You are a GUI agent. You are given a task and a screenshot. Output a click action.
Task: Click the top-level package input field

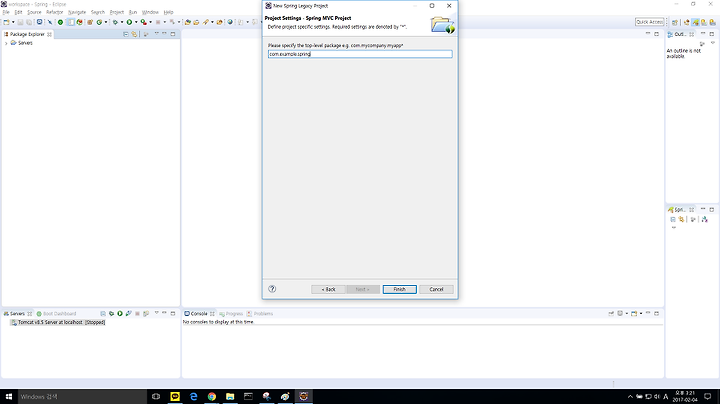coord(360,54)
